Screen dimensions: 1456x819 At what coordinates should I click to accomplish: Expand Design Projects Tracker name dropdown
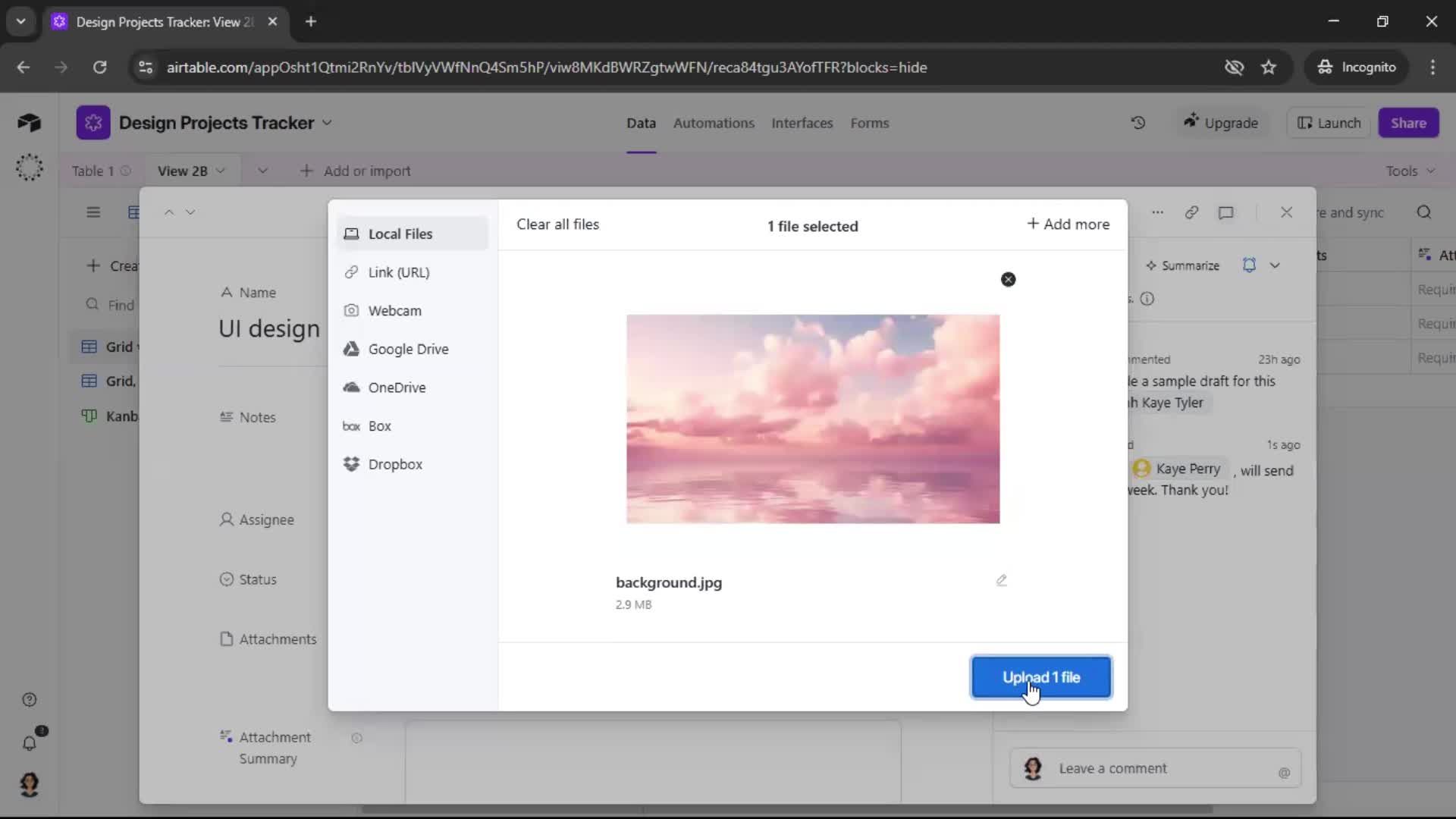(327, 123)
